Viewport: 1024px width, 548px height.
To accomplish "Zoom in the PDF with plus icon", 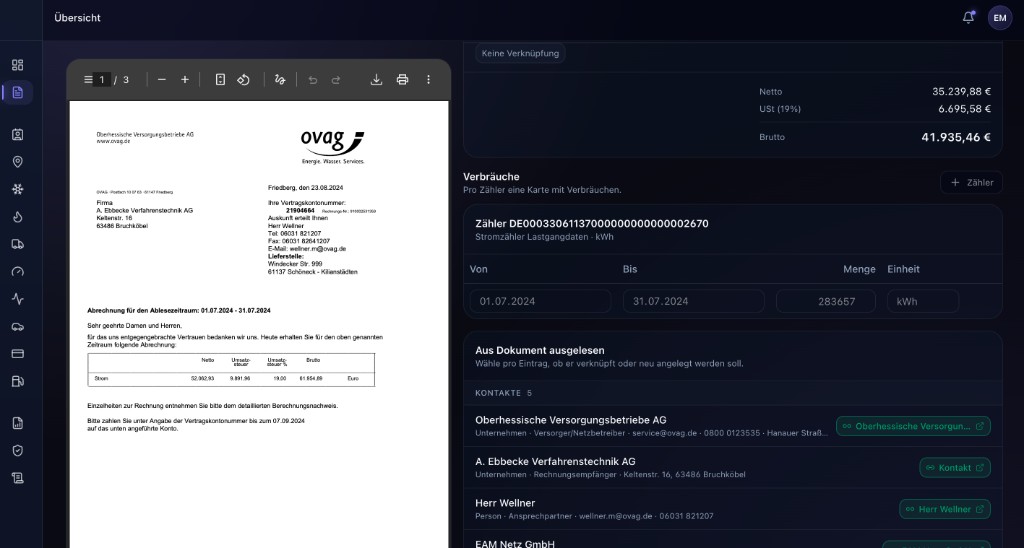I will (x=185, y=80).
